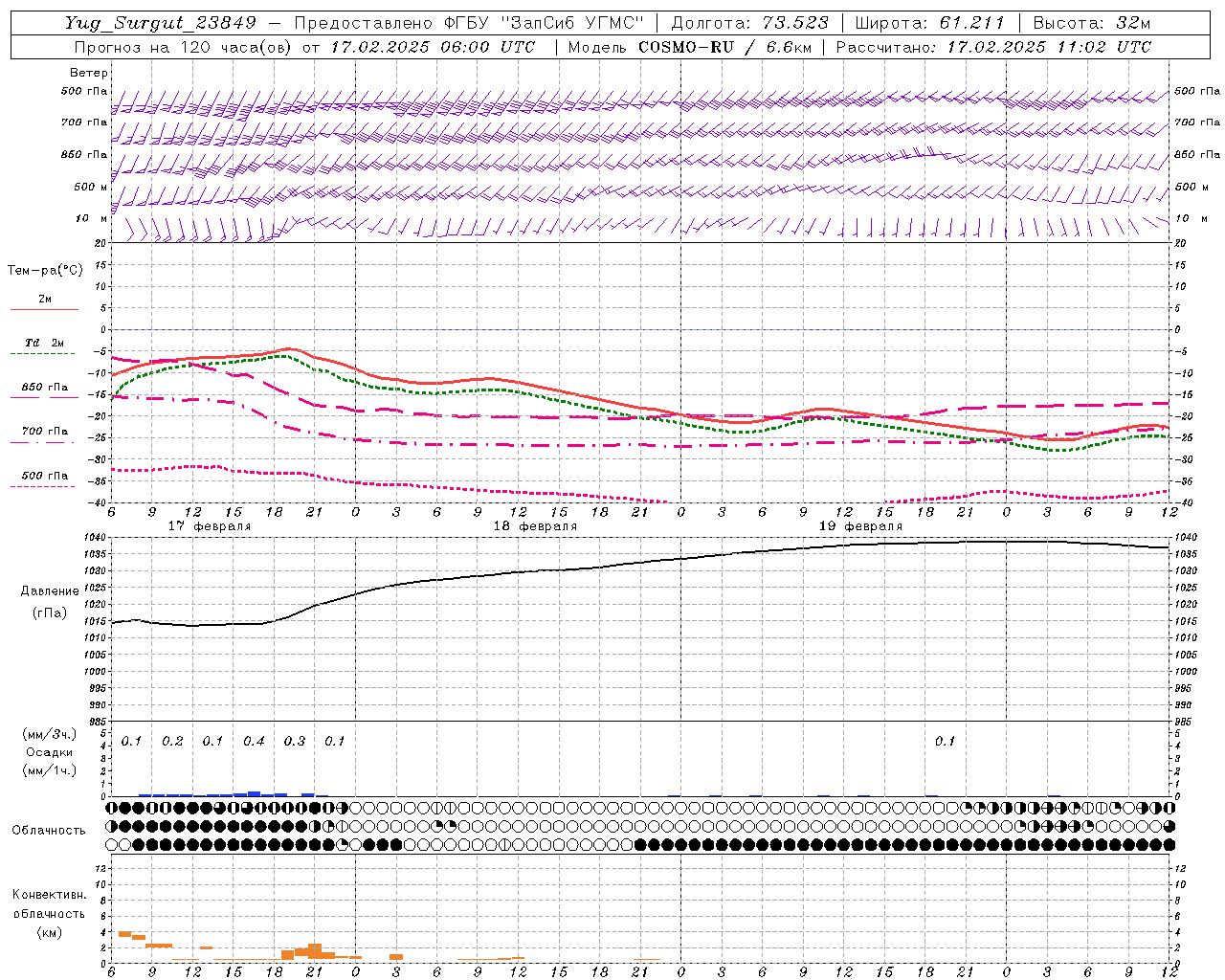This screenshot has width=1225, height=980.
Task: Click the Td 2м dew point legend entry
Action: coord(44,343)
